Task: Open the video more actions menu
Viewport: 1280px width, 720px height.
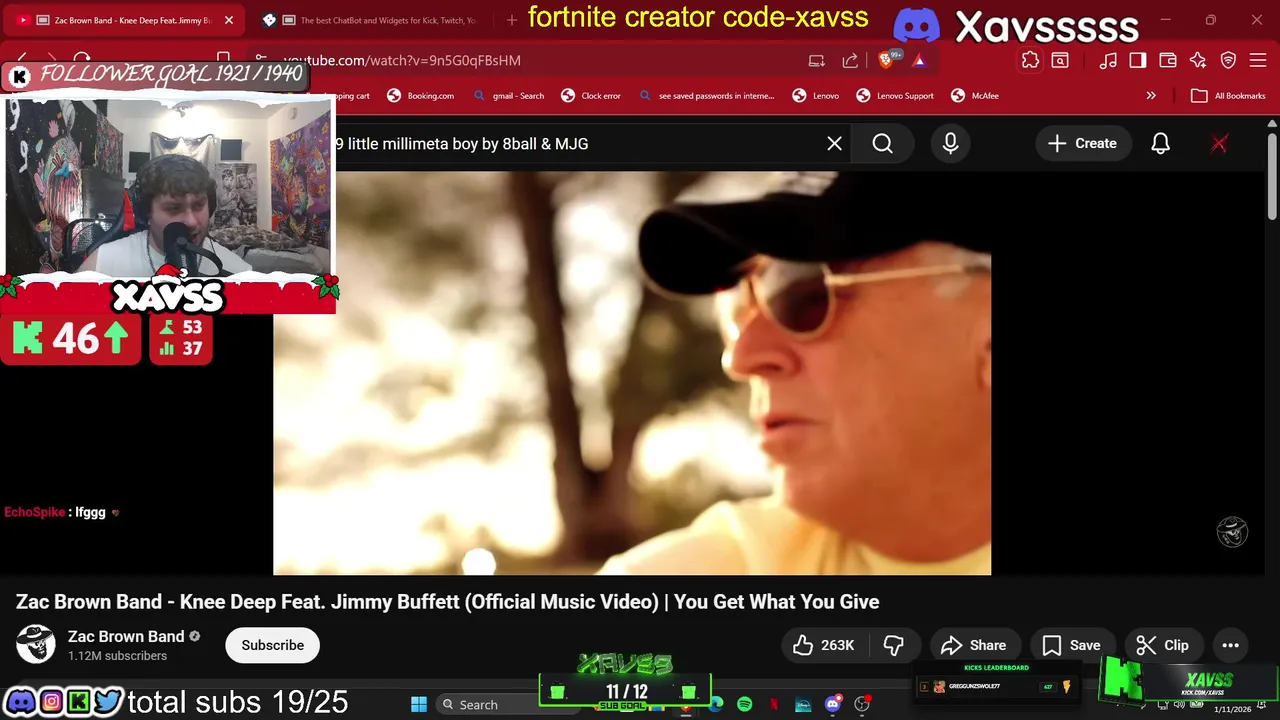Action: tap(1230, 645)
